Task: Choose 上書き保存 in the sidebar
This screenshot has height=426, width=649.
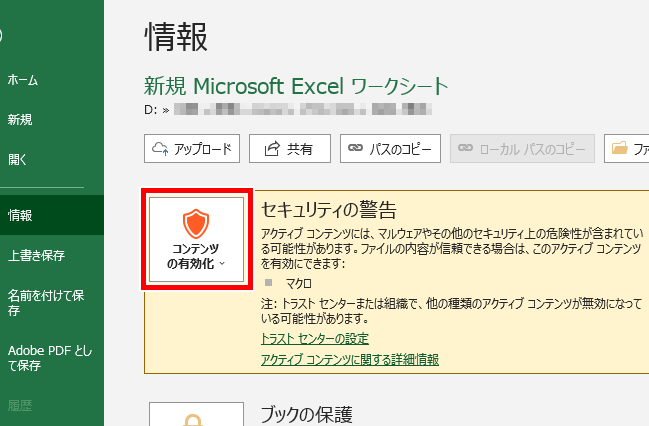Action: click(36, 255)
